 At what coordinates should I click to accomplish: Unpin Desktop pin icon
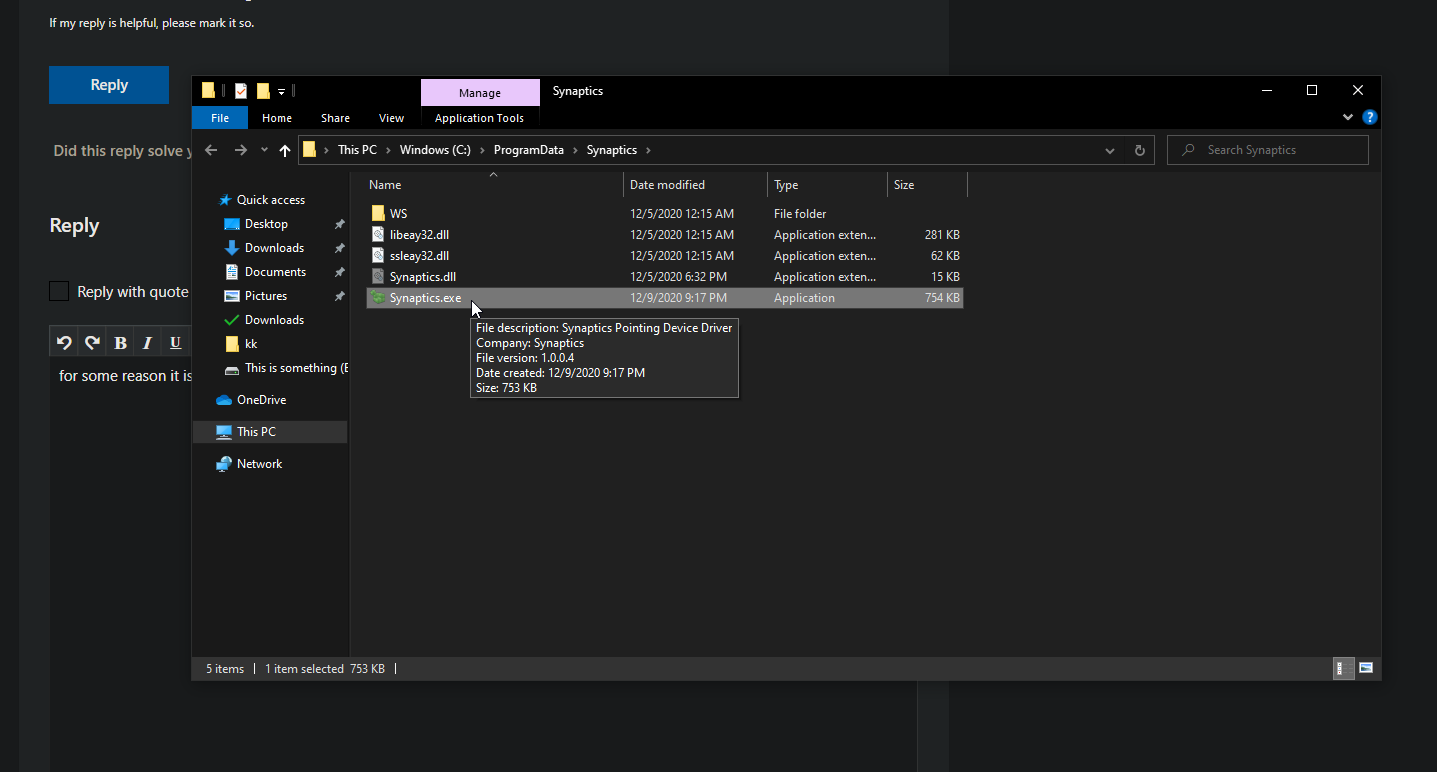click(x=340, y=224)
